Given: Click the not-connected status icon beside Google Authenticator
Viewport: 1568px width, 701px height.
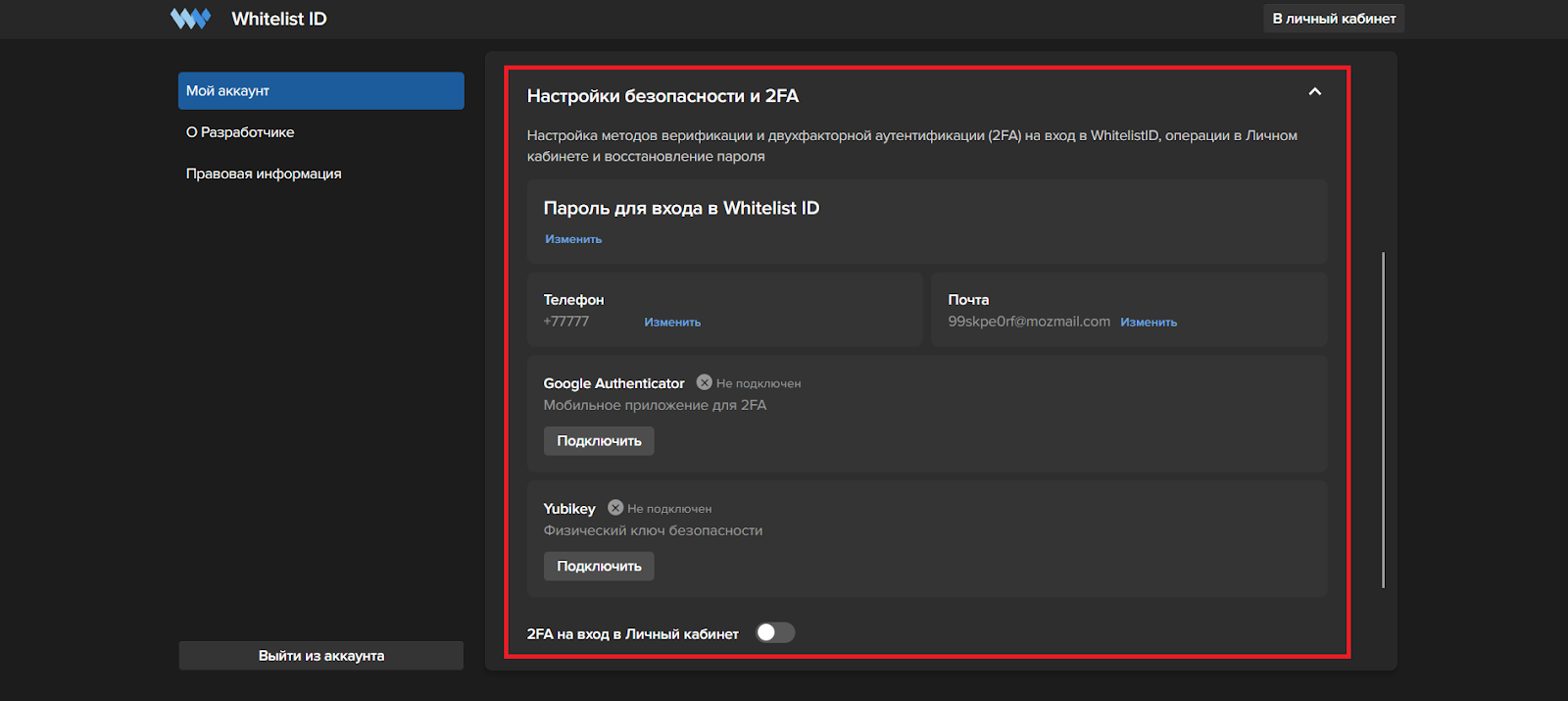Looking at the screenshot, I should point(704,382).
